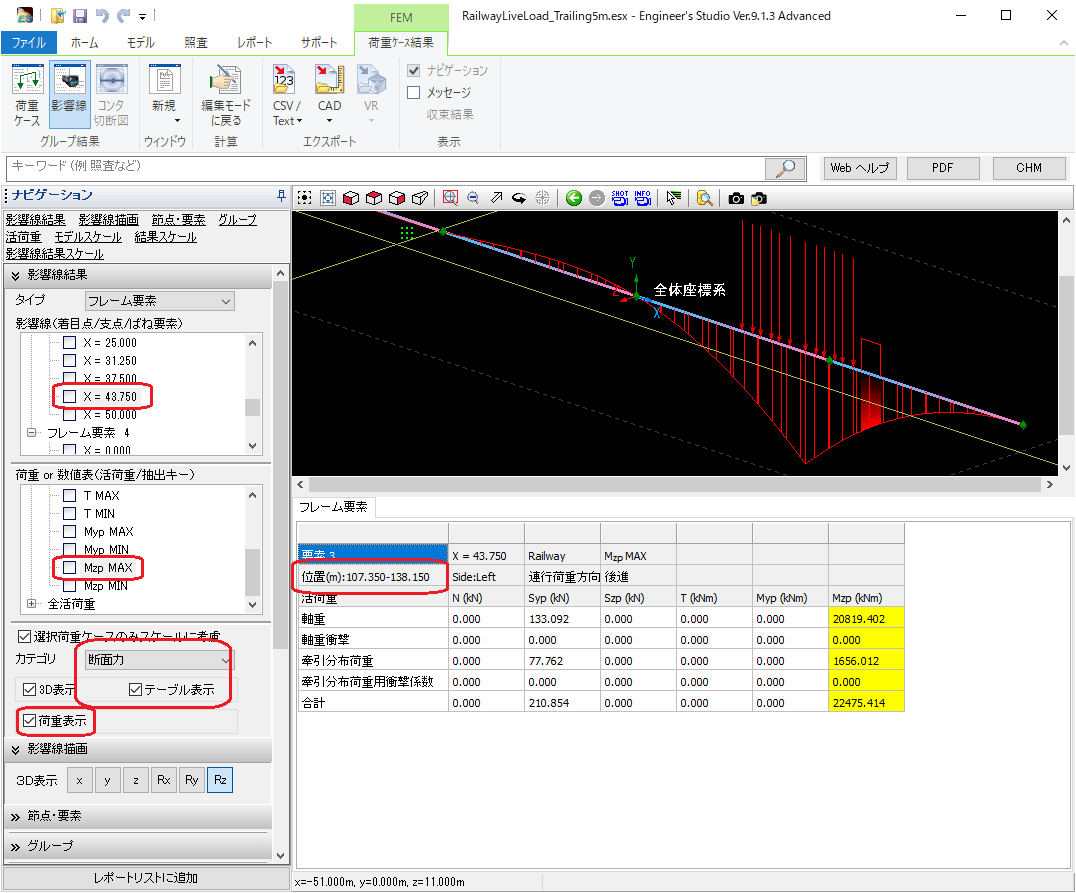This screenshot has height=893, width=1076.
Task: Check the X = 43.750 item
Action: (x=70, y=397)
